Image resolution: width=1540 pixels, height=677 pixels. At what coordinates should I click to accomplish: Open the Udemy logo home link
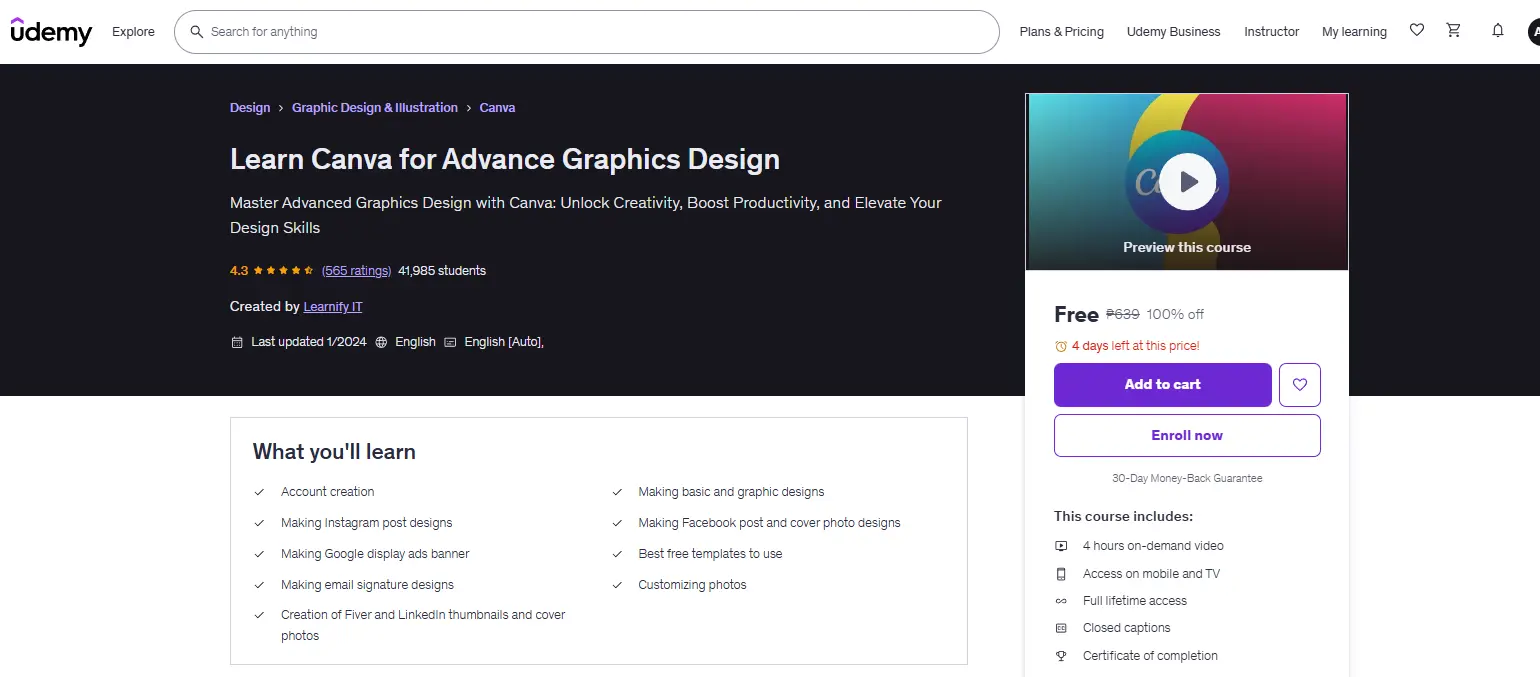point(51,31)
